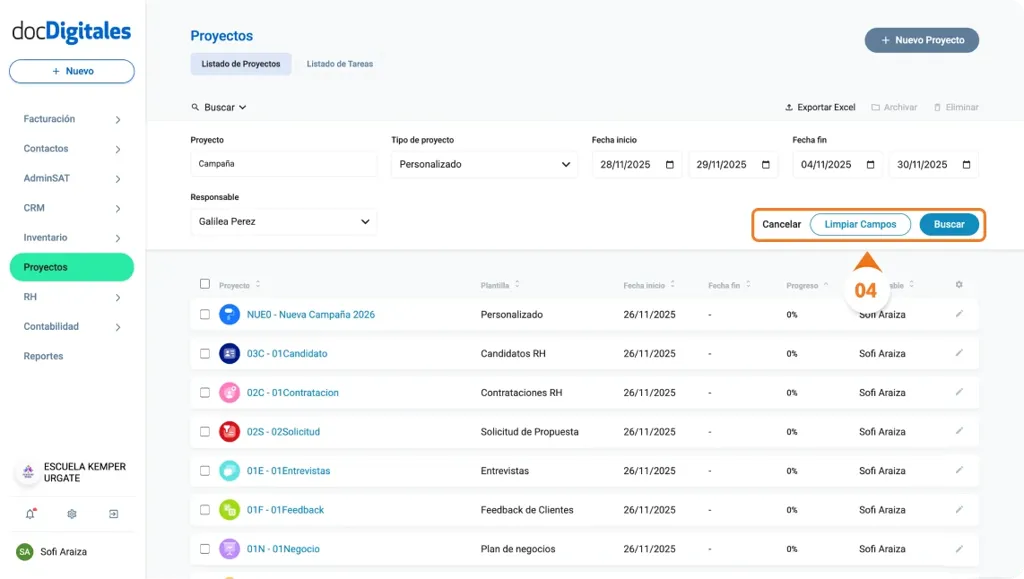The height and width of the screenshot is (579, 1024).
Task: Open the Responsable dropdown showing Galilea Perez
Action: click(283, 222)
